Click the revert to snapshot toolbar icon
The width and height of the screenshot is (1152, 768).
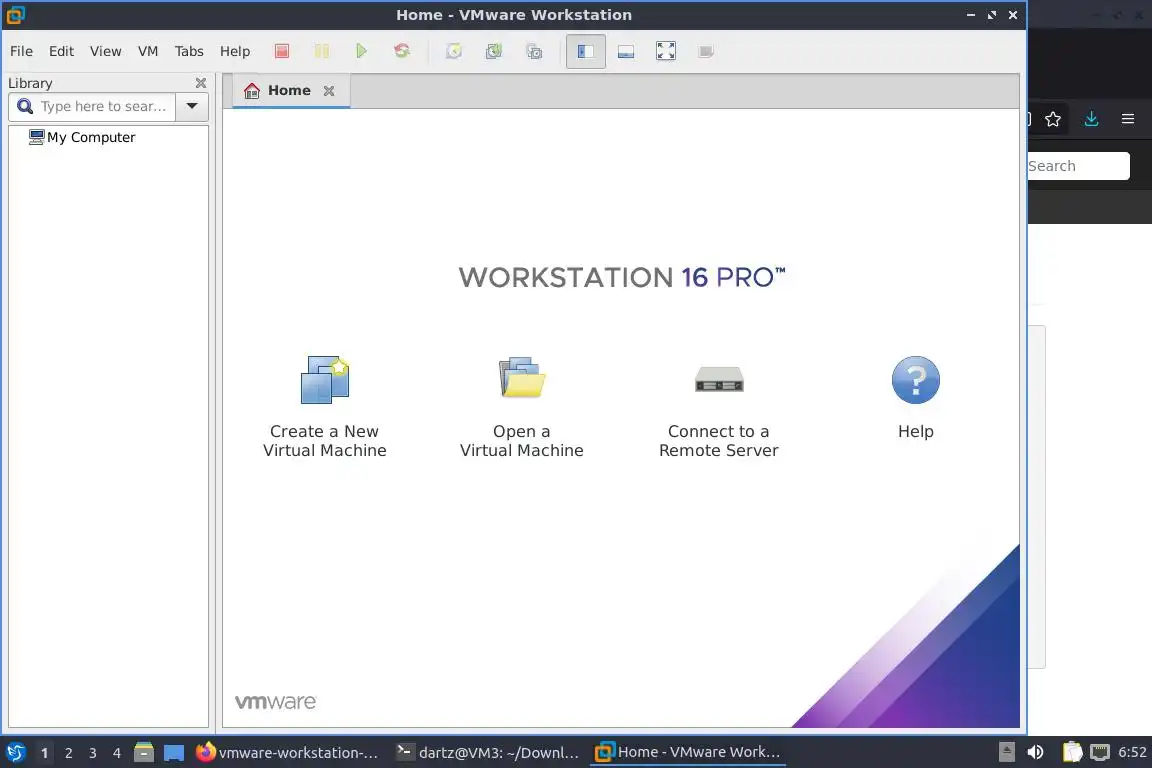494,51
